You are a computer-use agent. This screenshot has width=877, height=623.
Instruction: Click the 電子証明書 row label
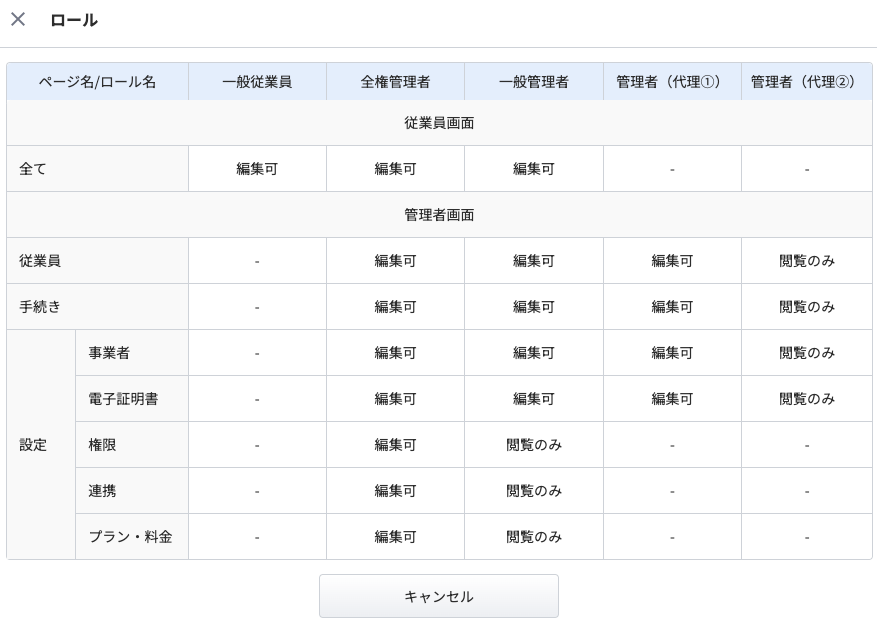click(123, 399)
